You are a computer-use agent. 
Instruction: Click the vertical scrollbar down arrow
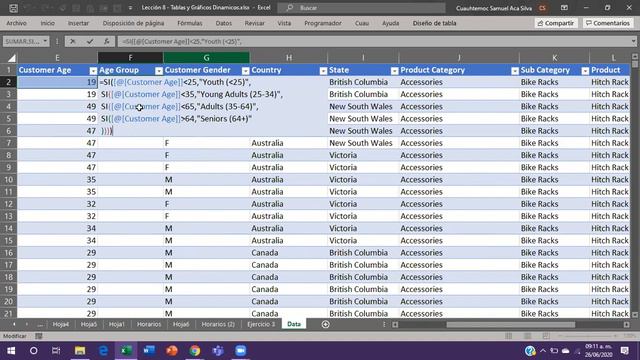click(635, 315)
